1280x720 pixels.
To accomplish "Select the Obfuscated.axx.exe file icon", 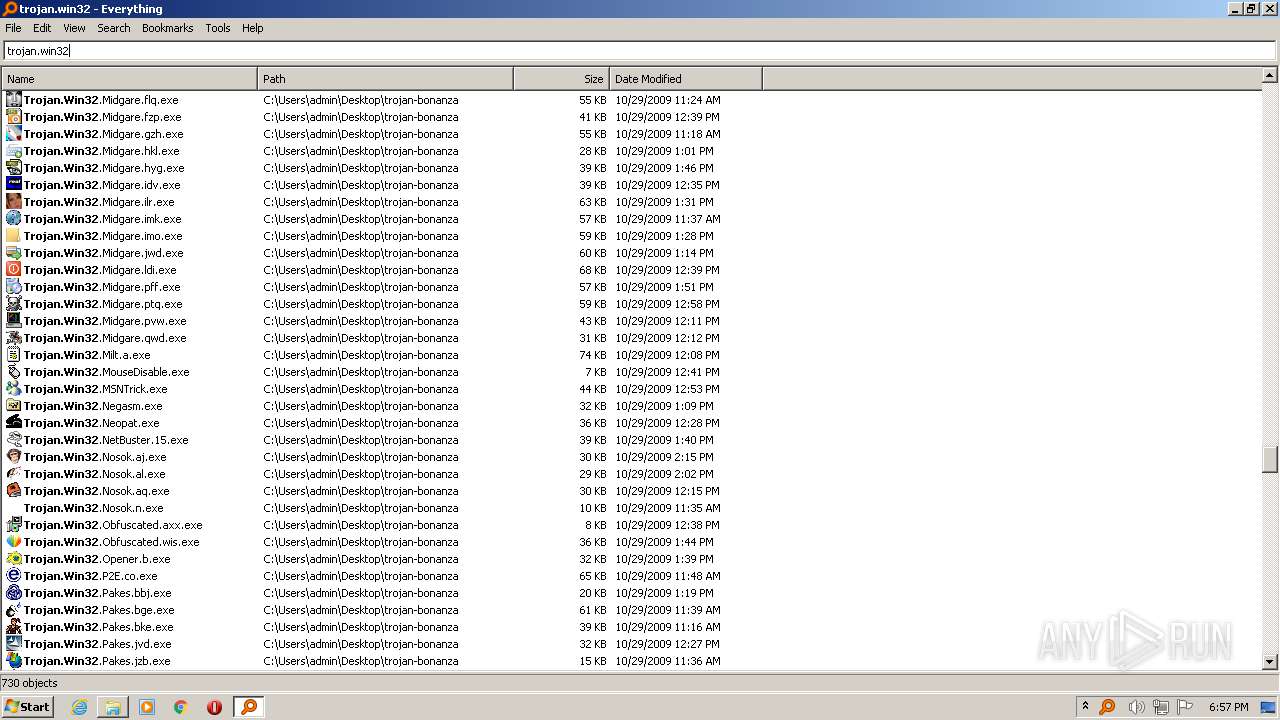I will point(14,525).
